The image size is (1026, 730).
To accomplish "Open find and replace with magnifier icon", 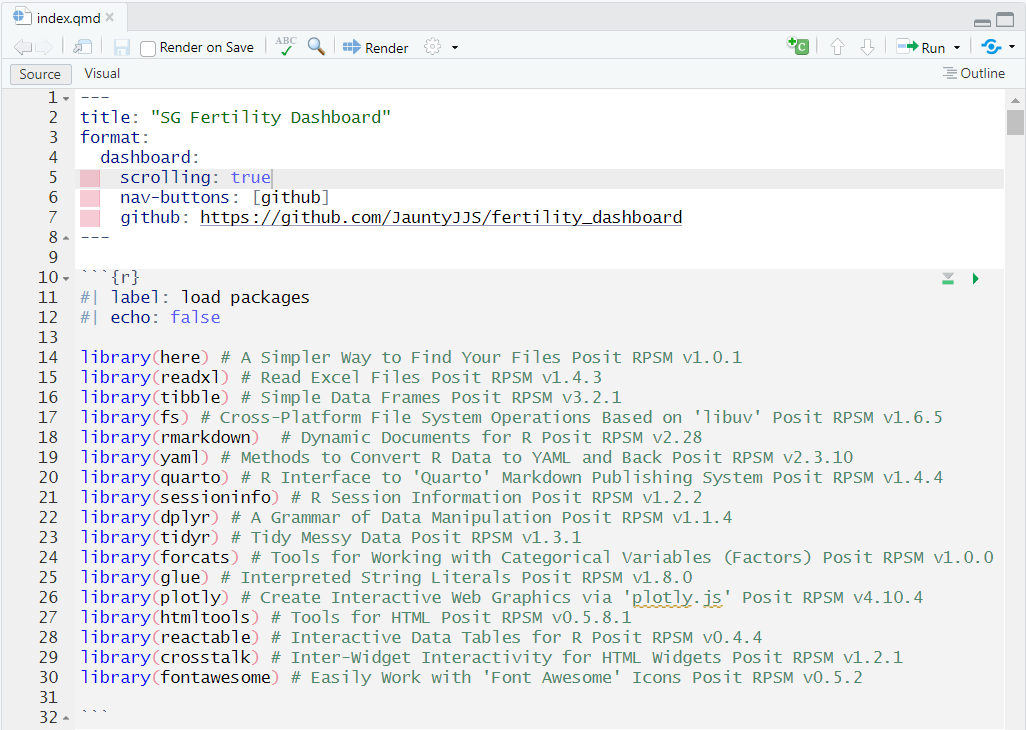I will pos(317,46).
